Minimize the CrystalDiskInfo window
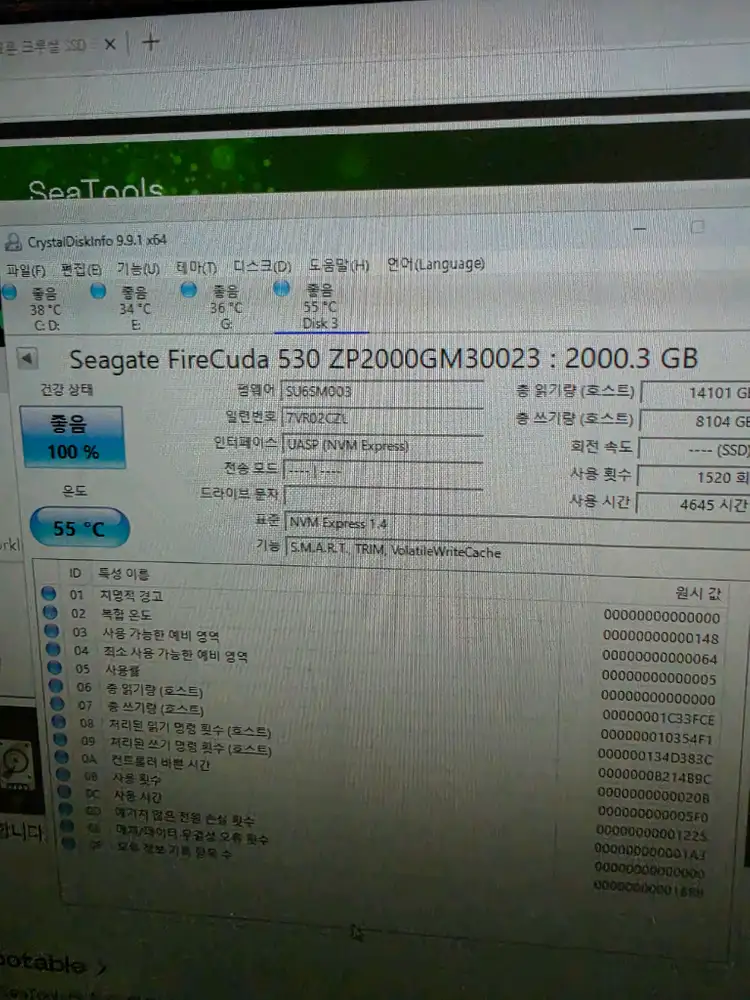This screenshot has height=1000, width=750. click(x=640, y=228)
